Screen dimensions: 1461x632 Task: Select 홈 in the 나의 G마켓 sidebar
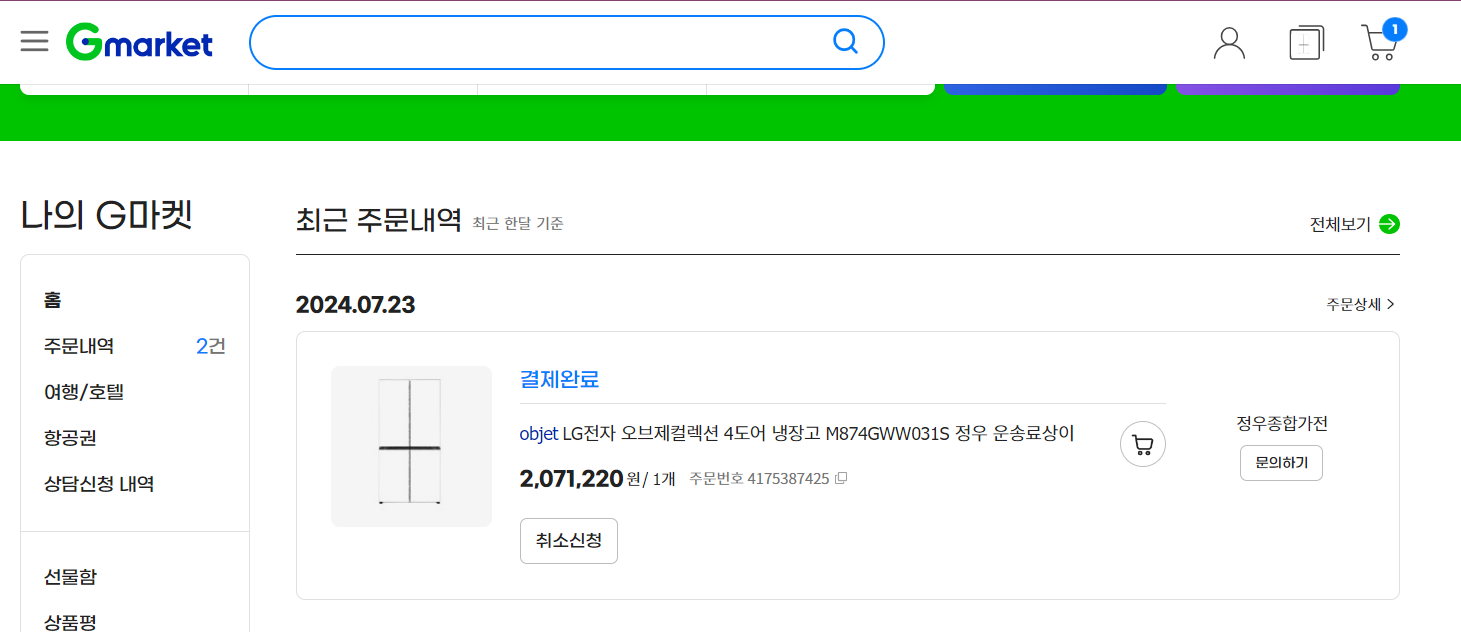coord(53,300)
